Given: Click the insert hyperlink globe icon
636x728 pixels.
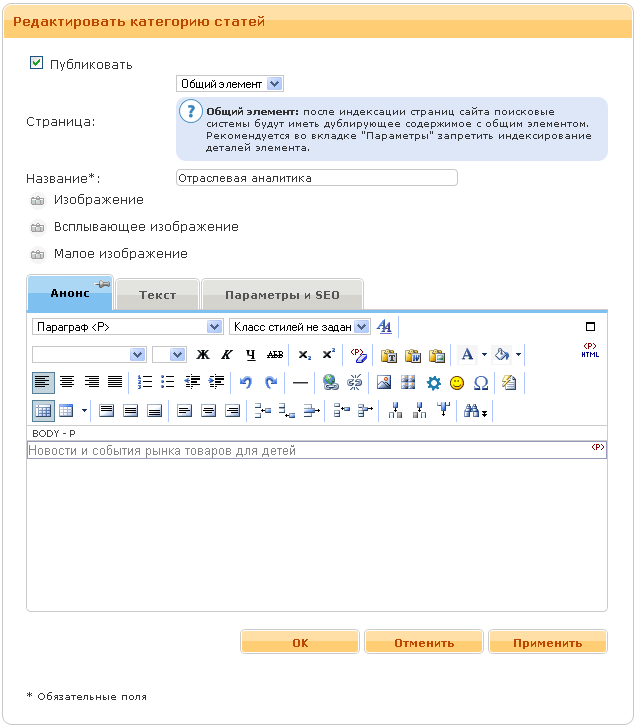Looking at the screenshot, I should pyautogui.click(x=331, y=382).
